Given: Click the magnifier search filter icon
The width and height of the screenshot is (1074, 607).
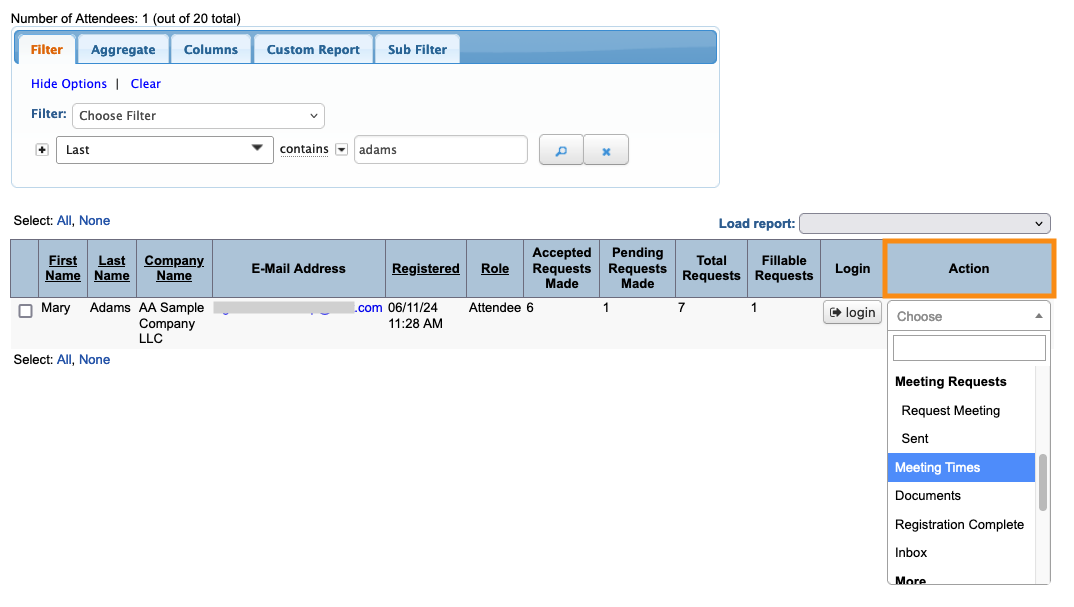Looking at the screenshot, I should (561, 150).
